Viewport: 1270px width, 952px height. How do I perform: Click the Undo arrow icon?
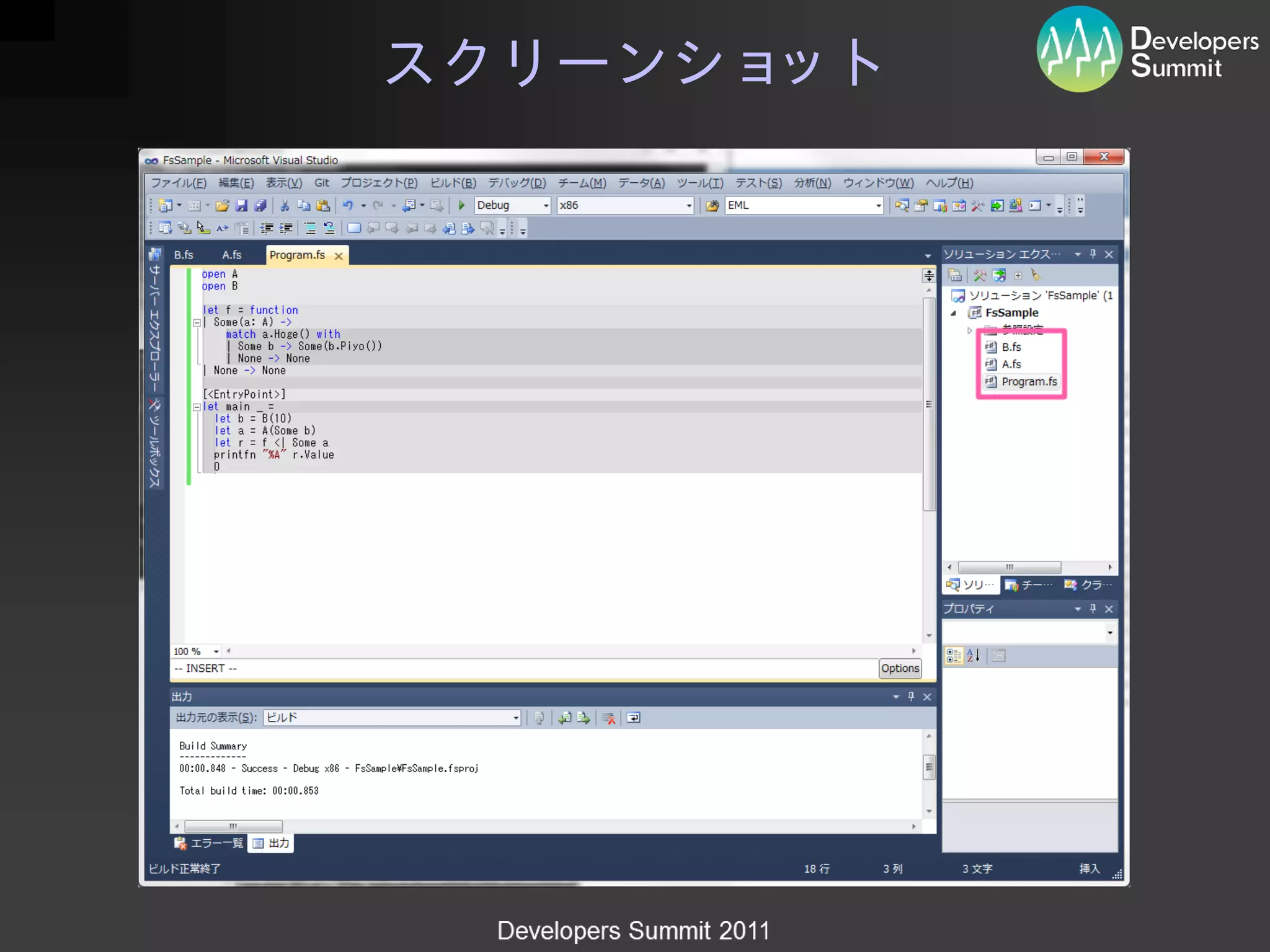(x=348, y=205)
